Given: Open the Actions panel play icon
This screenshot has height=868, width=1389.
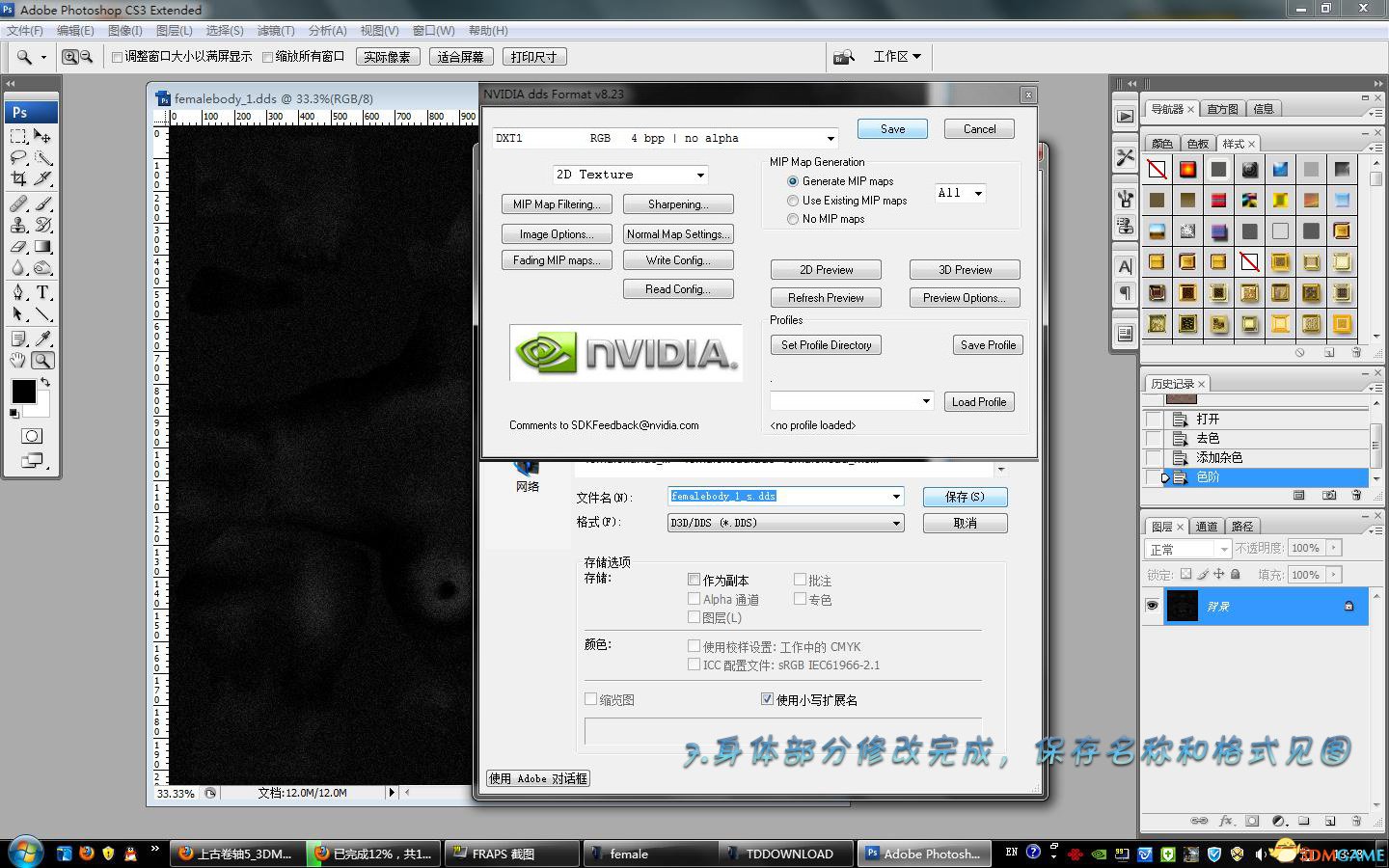Looking at the screenshot, I should [1125, 117].
